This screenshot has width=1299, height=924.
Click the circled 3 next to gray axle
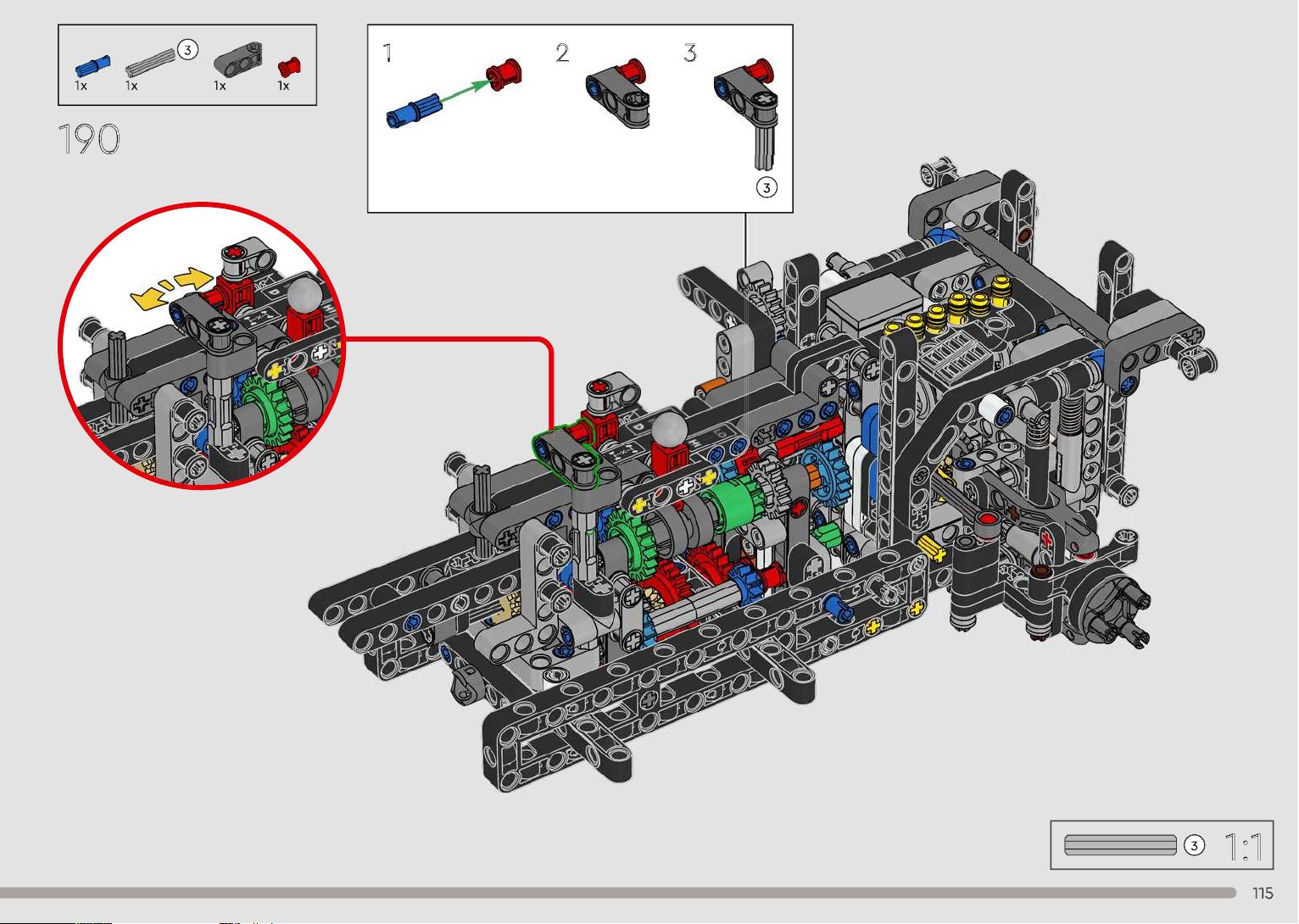pyautogui.click(x=188, y=50)
